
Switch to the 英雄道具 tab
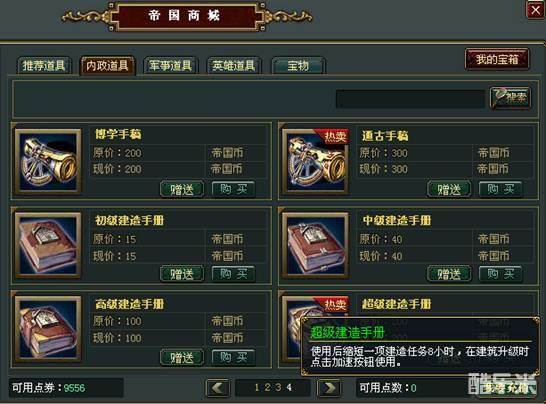(x=234, y=65)
